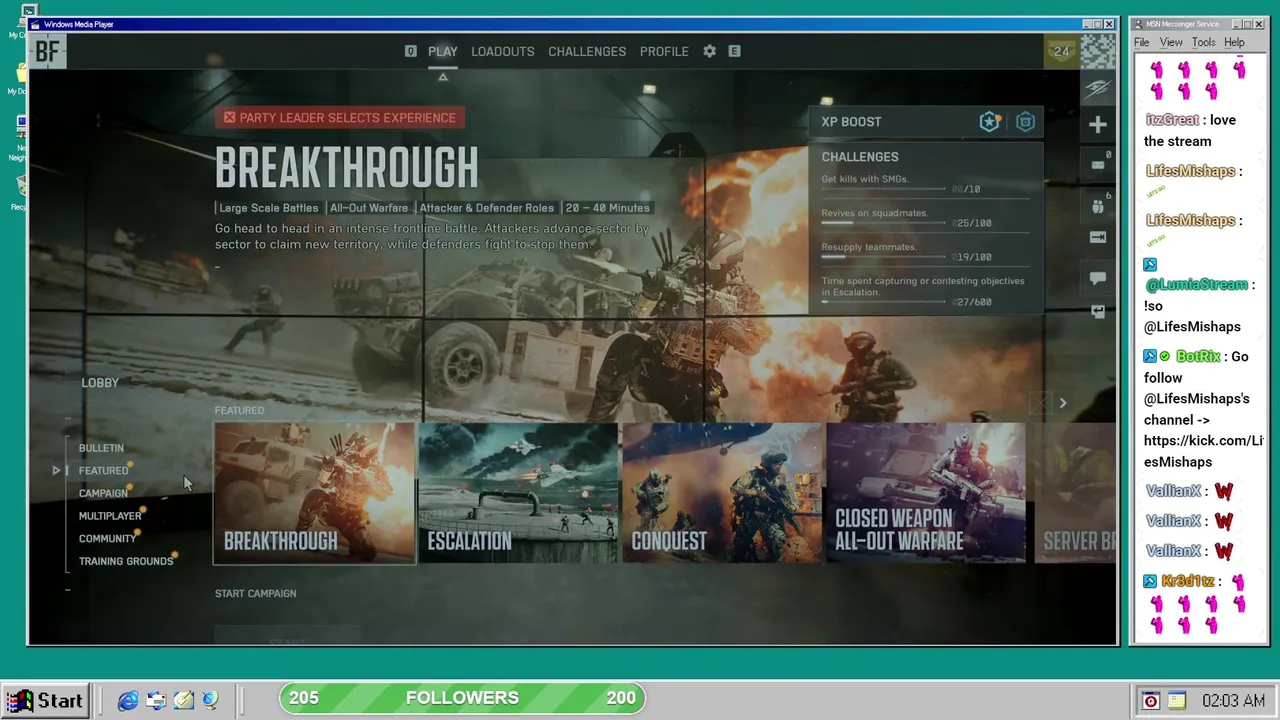The width and height of the screenshot is (1280, 720).
Task: Click the Get kills with SMGs progress bar
Action: pos(884,189)
